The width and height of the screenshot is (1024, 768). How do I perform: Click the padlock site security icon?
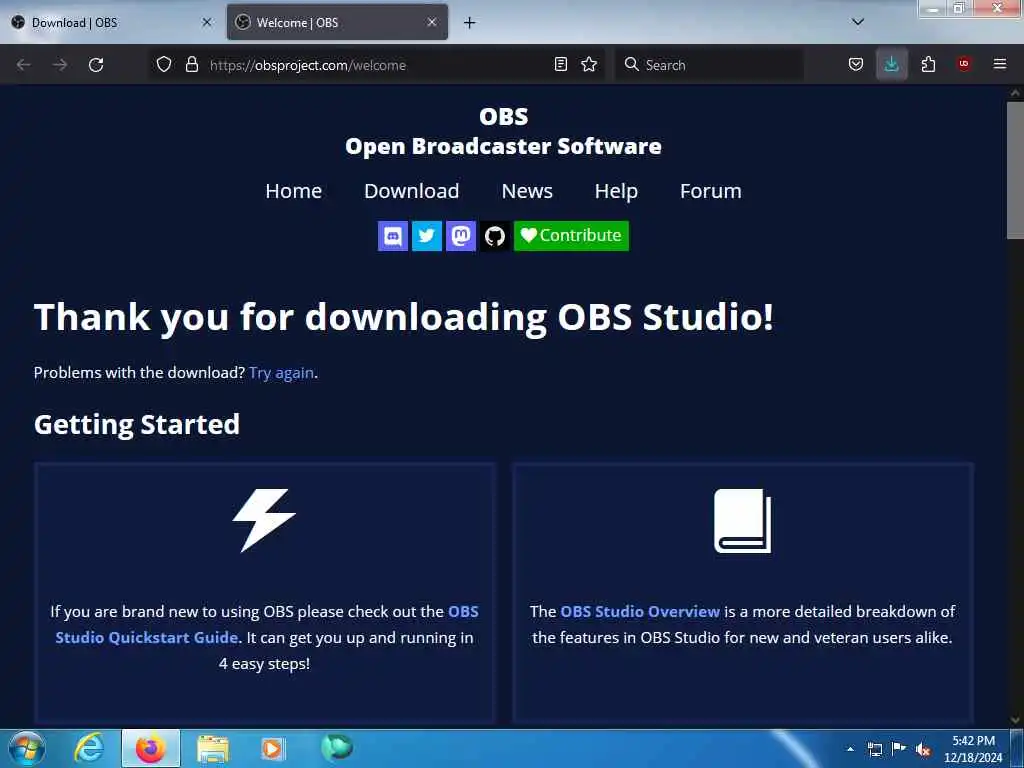191,64
